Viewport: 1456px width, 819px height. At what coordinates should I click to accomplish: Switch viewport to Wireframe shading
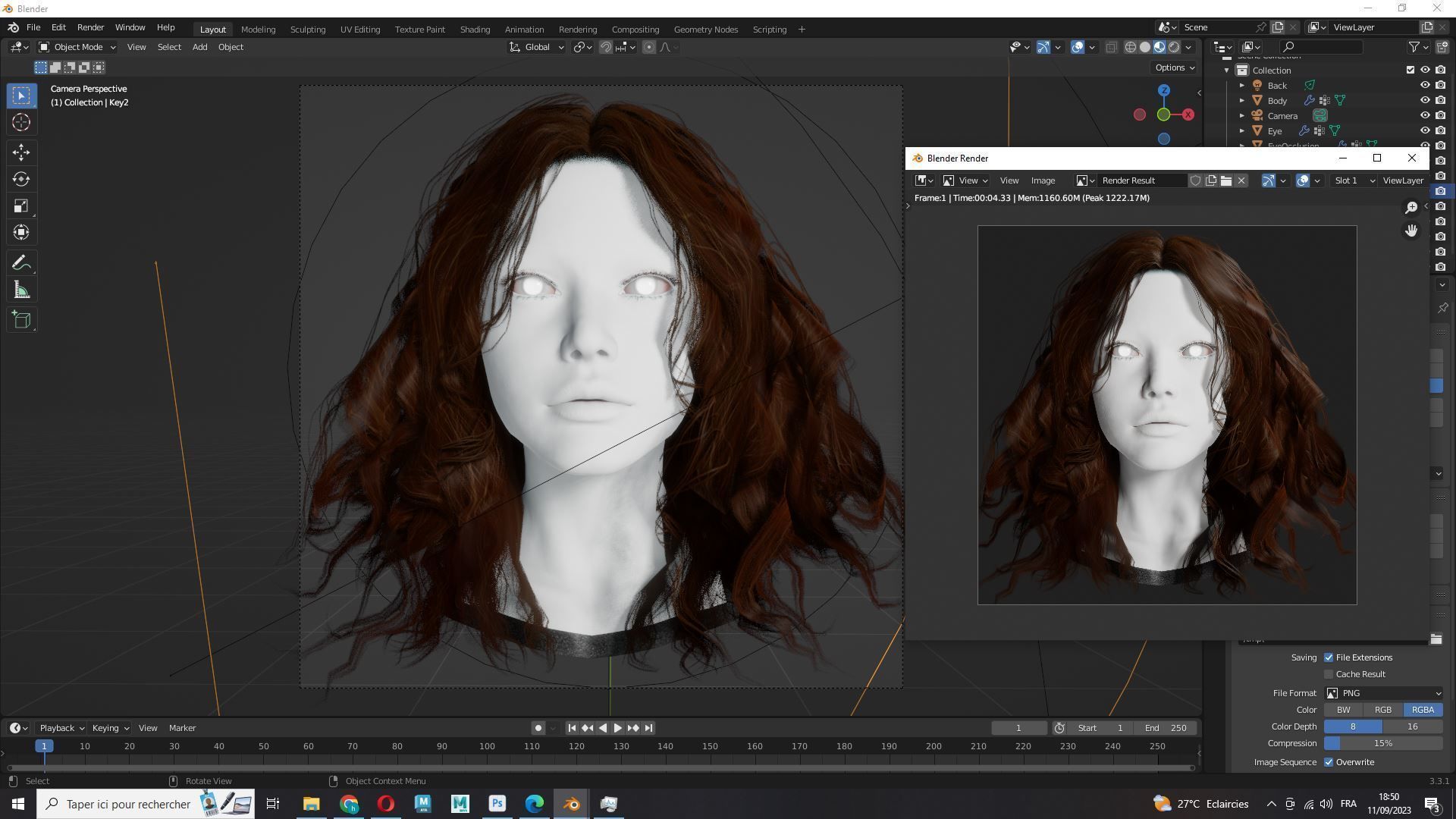[1130, 47]
